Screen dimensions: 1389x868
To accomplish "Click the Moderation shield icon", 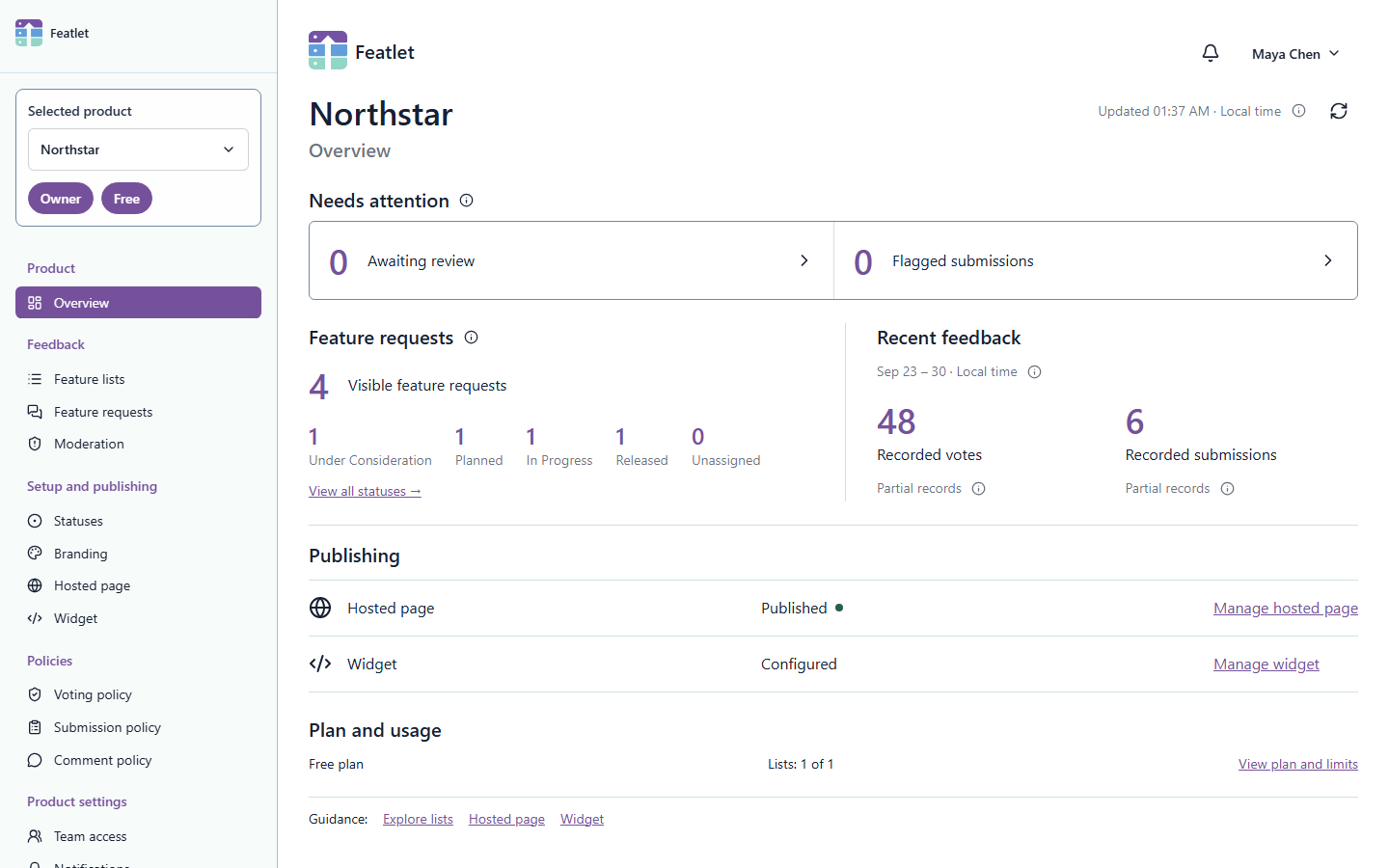I will click(x=35, y=444).
